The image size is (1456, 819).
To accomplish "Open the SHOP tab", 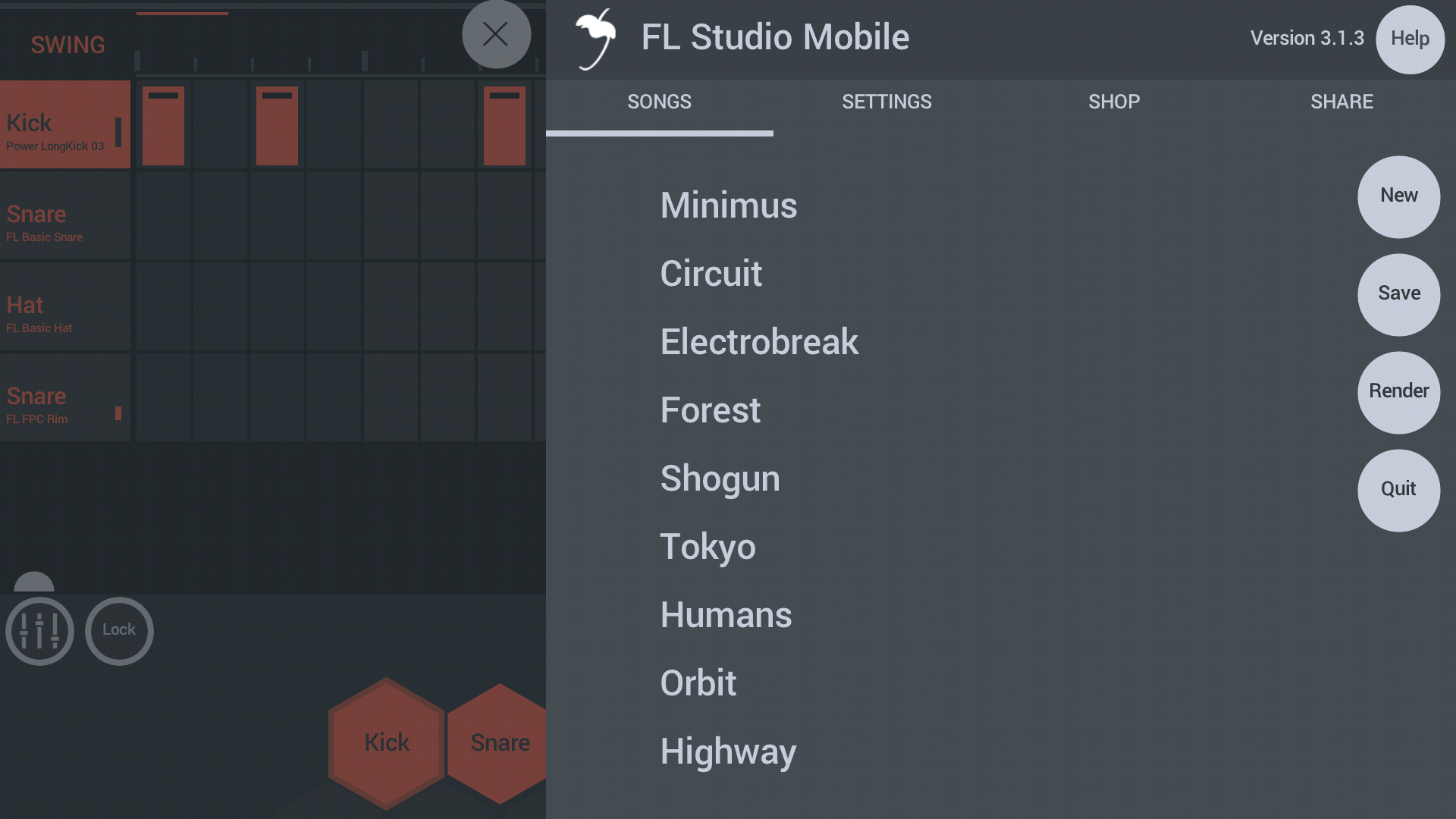I will [1114, 102].
